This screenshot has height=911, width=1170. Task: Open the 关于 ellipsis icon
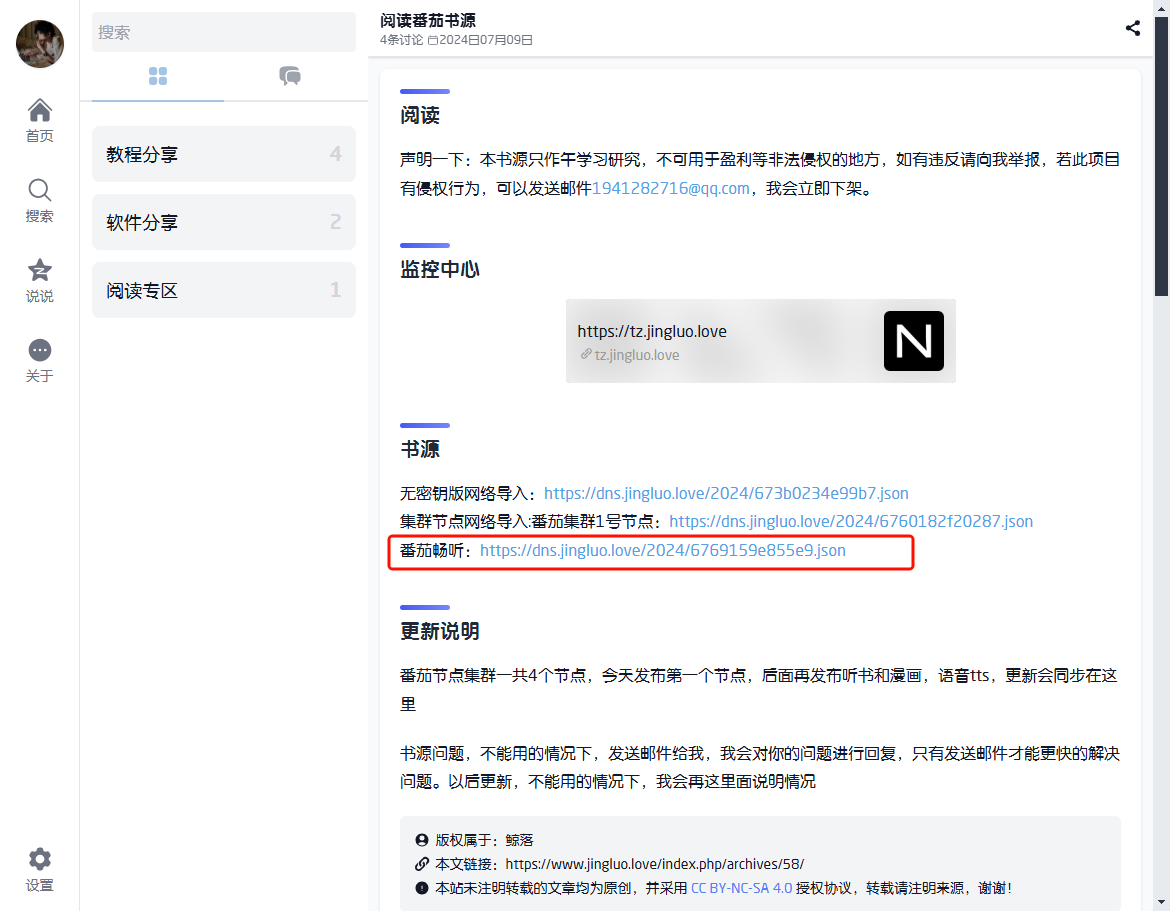40,350
